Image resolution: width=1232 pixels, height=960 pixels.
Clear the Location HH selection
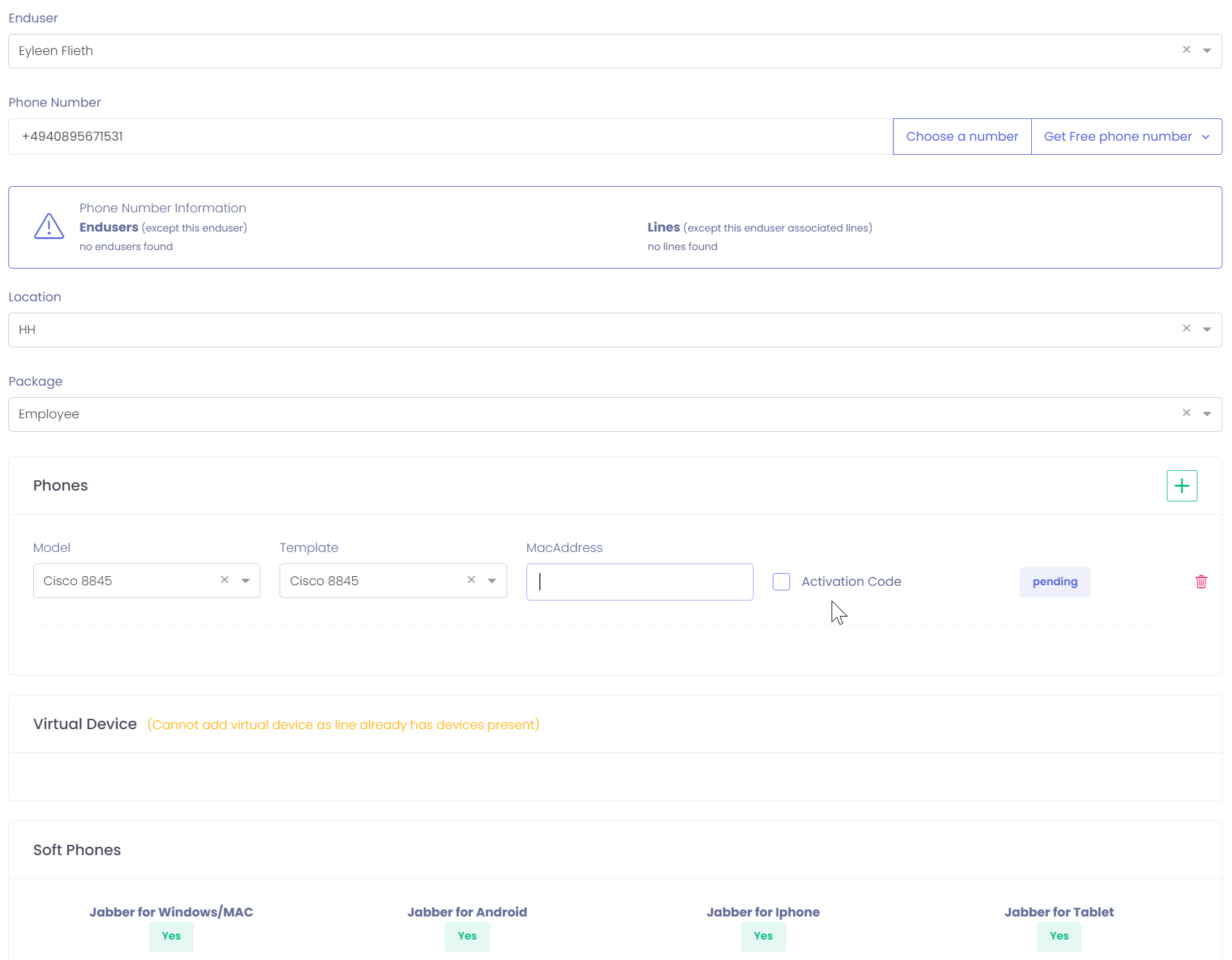pyautogui.click(x=1186, y=329)
